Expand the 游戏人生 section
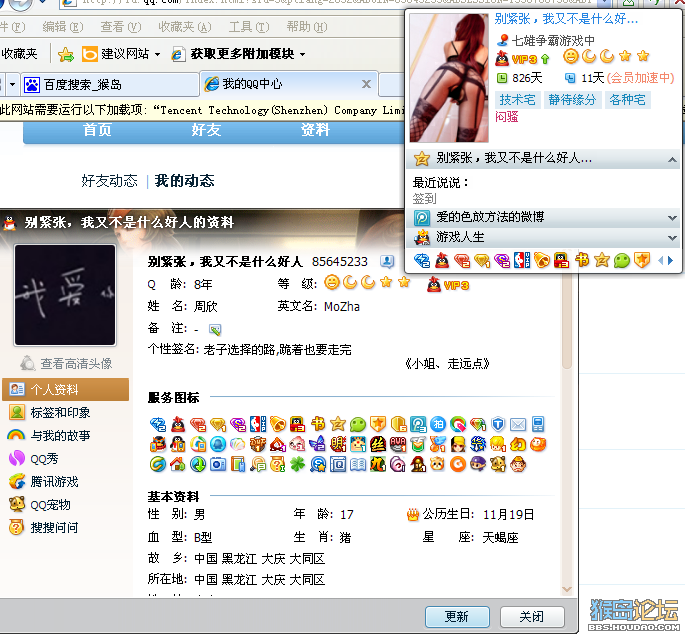 [x=672, y=238]
